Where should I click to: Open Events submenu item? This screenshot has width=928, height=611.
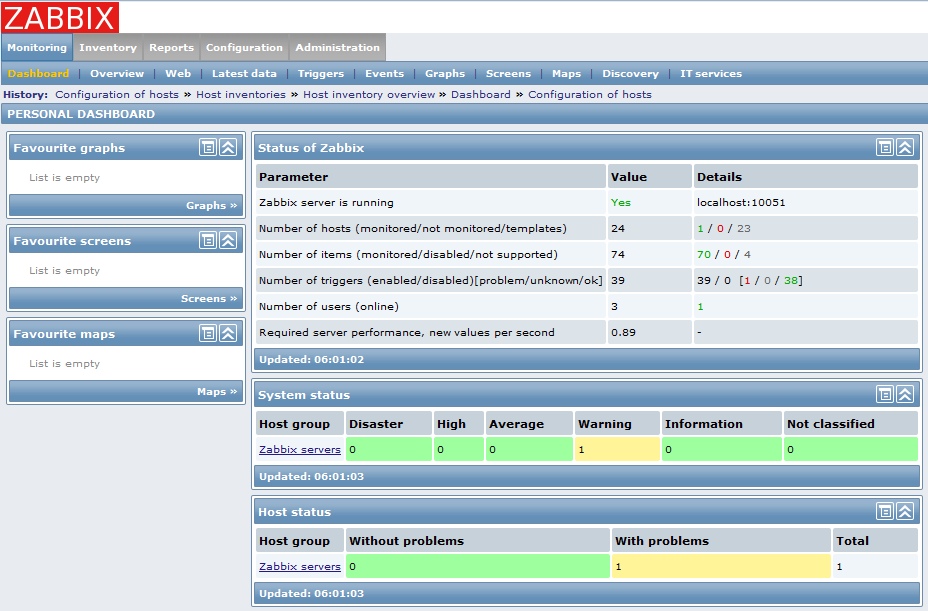[384, 73]
